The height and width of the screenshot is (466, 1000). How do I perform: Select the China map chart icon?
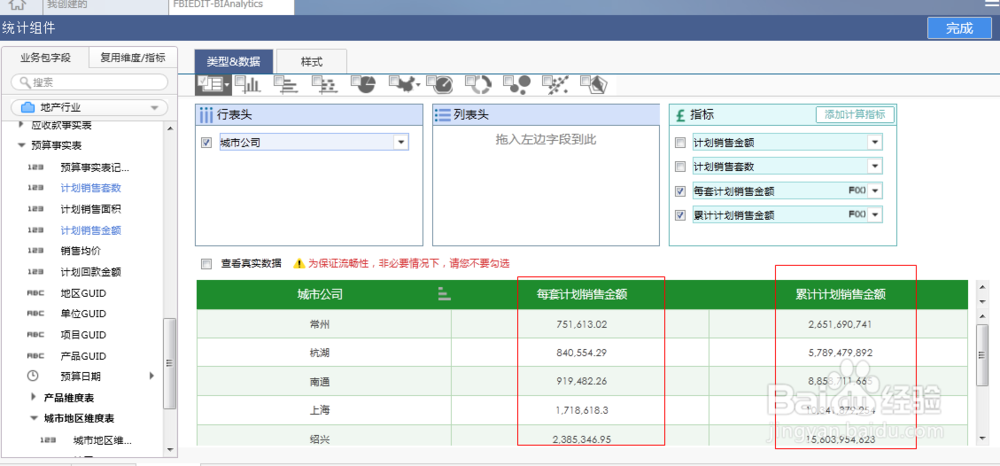coord(401,84)
